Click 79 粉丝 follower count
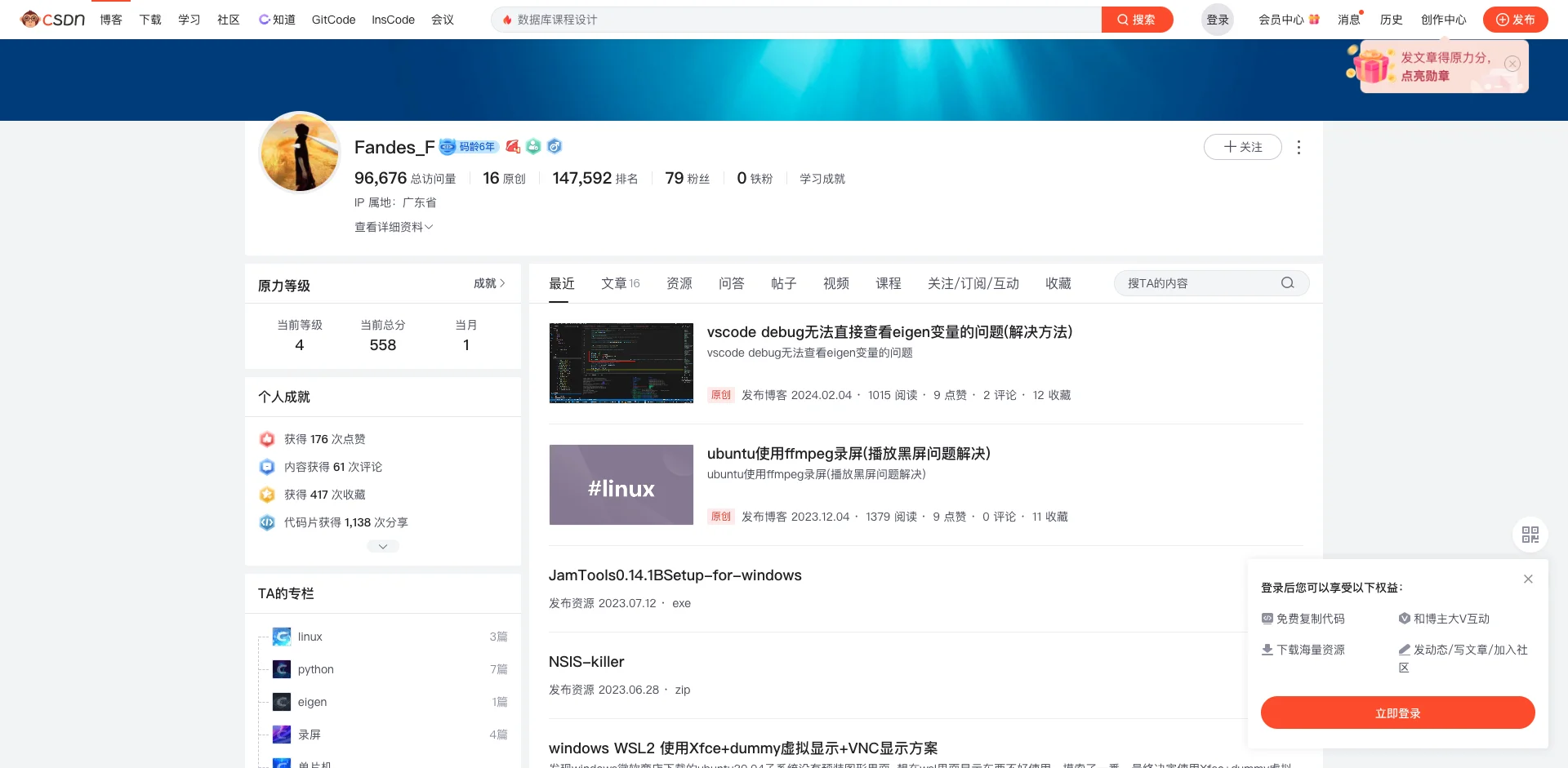Viewport: 1568px width, 768px height. pyautogui.click(x=688, y=178)
